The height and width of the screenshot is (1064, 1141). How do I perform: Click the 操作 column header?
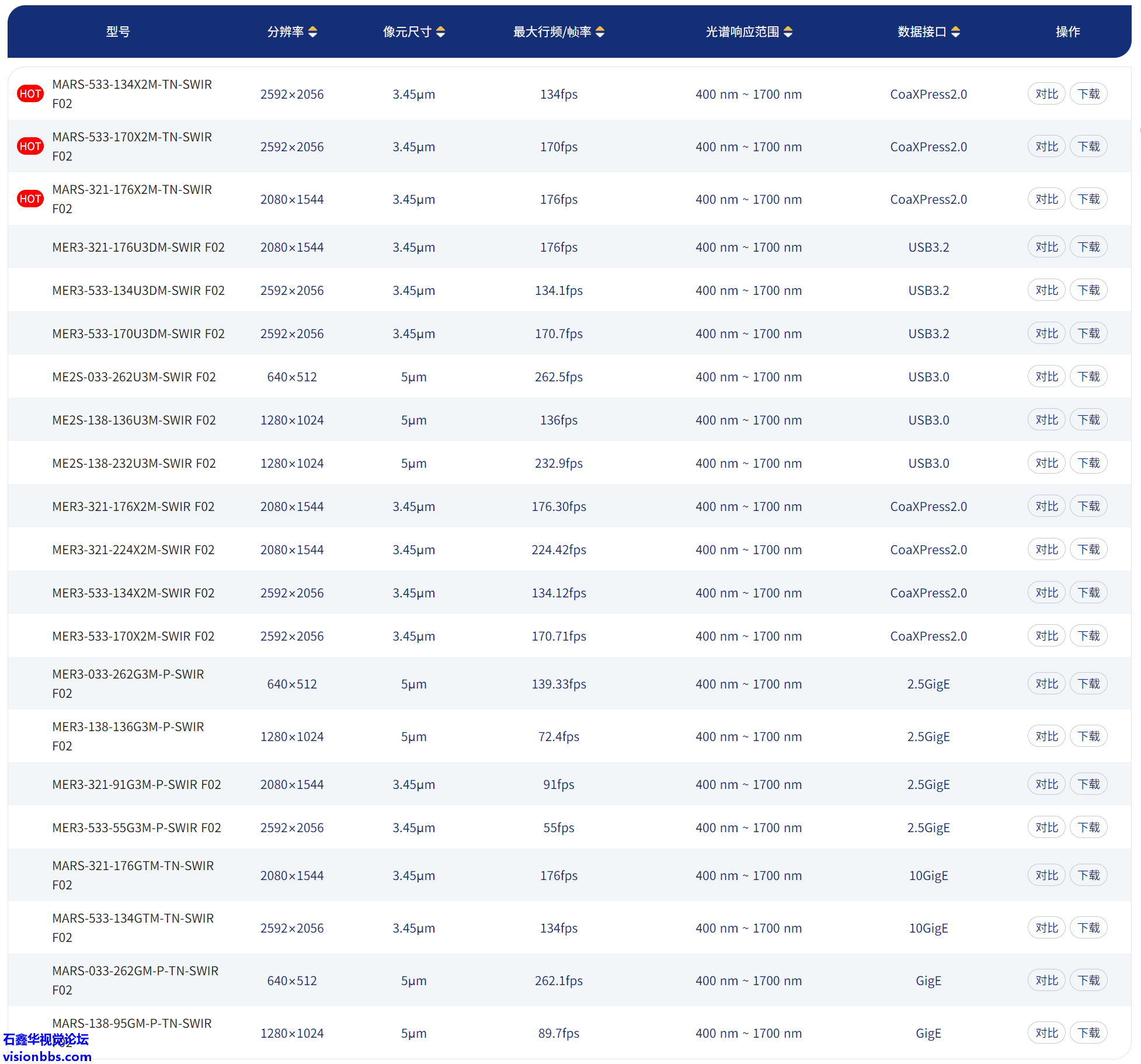[1067, 32]
